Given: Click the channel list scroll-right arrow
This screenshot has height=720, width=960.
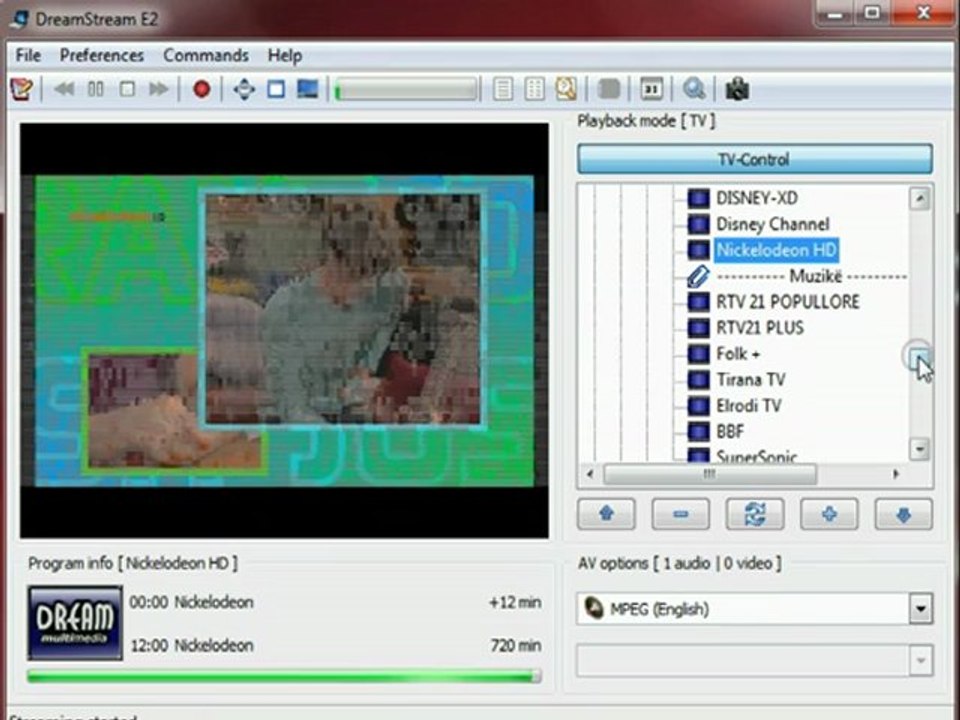Looking at the screenshot, I should [896, 474].
